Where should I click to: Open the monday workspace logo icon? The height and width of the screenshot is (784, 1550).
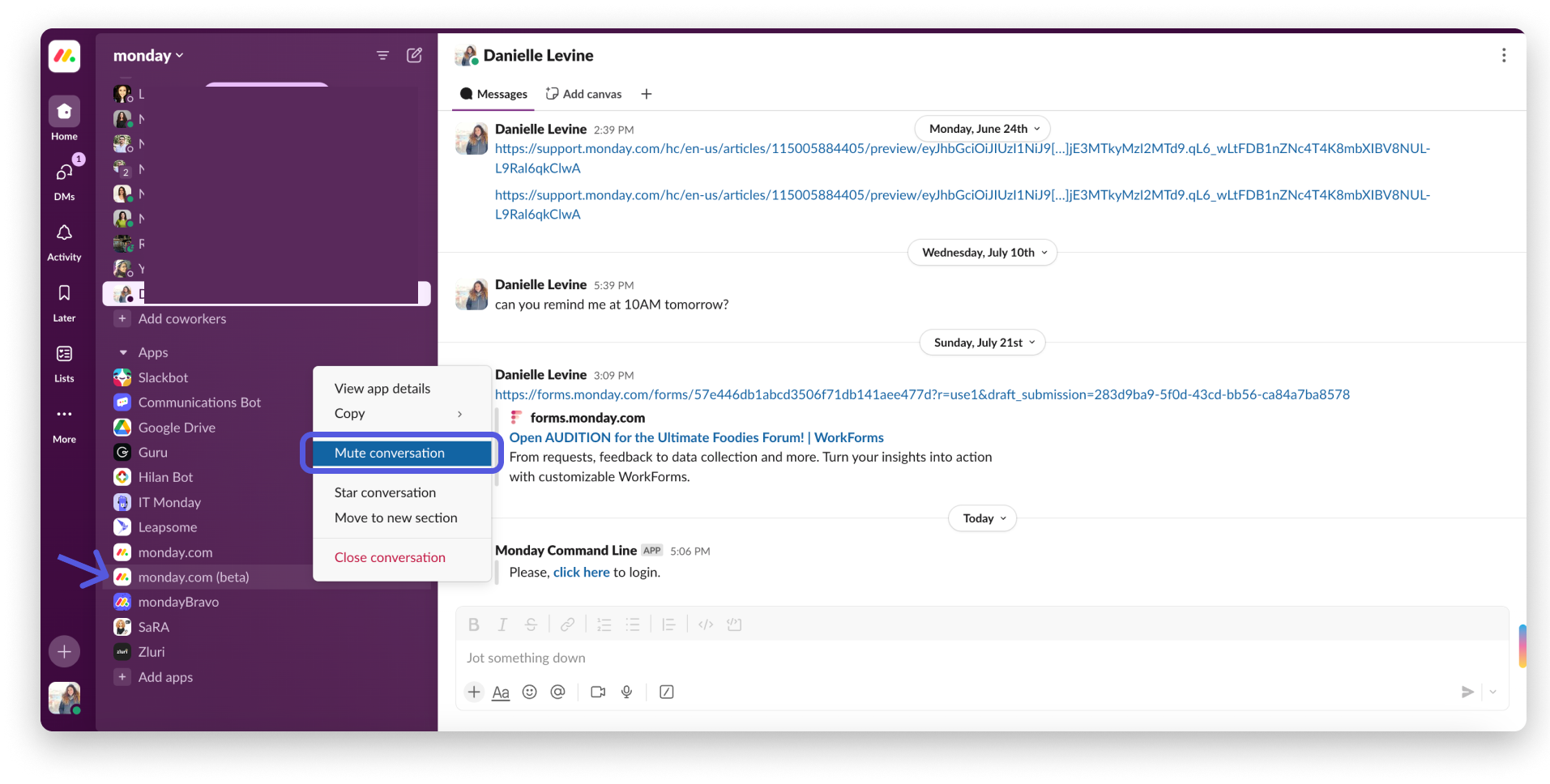[x=64, y=57]
